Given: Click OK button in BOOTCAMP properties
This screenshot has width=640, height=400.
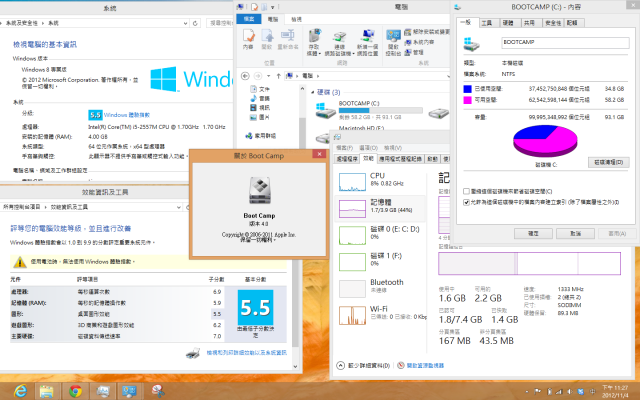Looking at the screenshot, I should pyautogui.click(x=533, y=233).
